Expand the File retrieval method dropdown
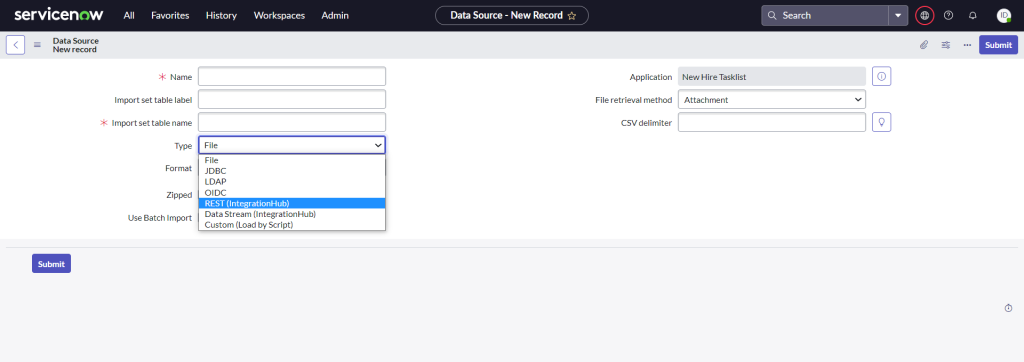 (x=772, y=100)
